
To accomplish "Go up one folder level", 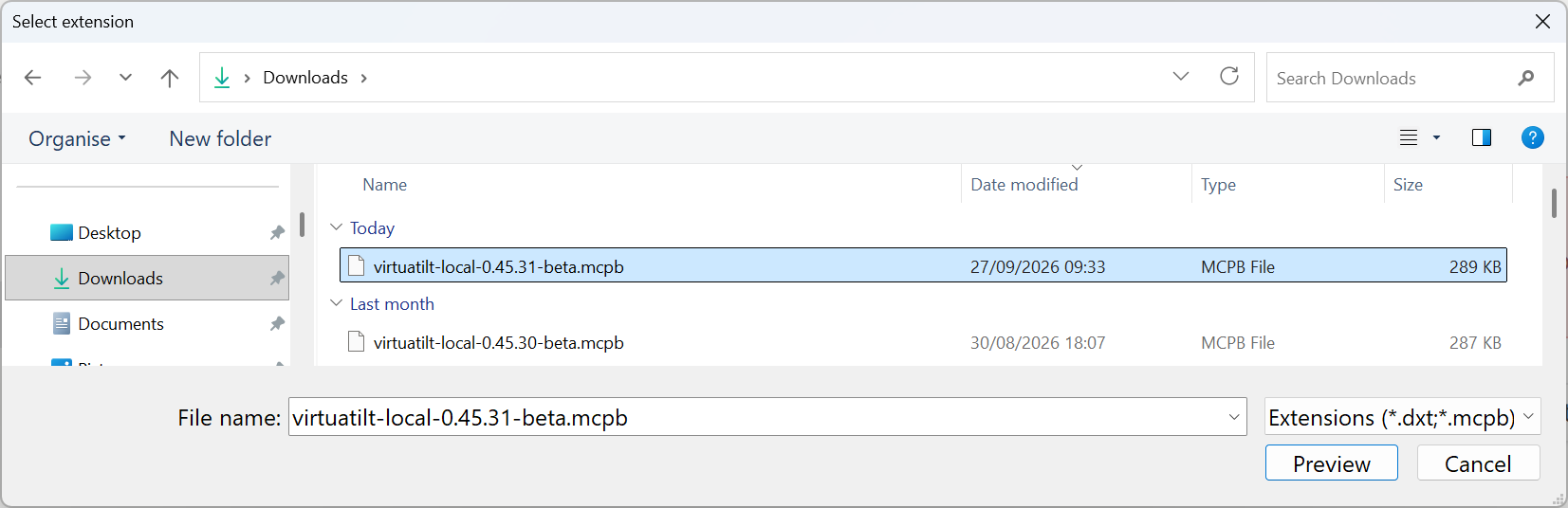I will [170, 78].
